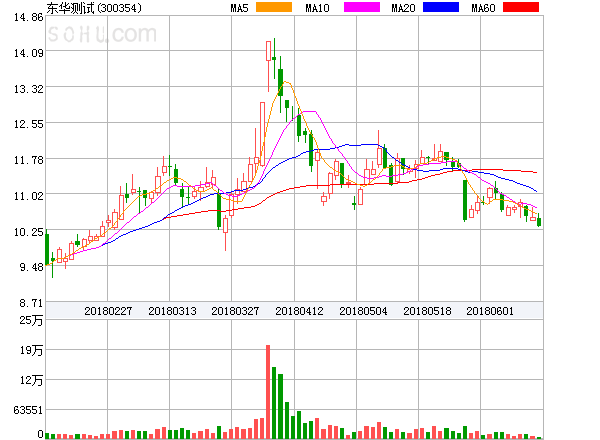Image resolution: width=600 pixels, height=440 pixels.
Task: Click the magenta MA10 legend swatch
Action: (x=362, y=7)
